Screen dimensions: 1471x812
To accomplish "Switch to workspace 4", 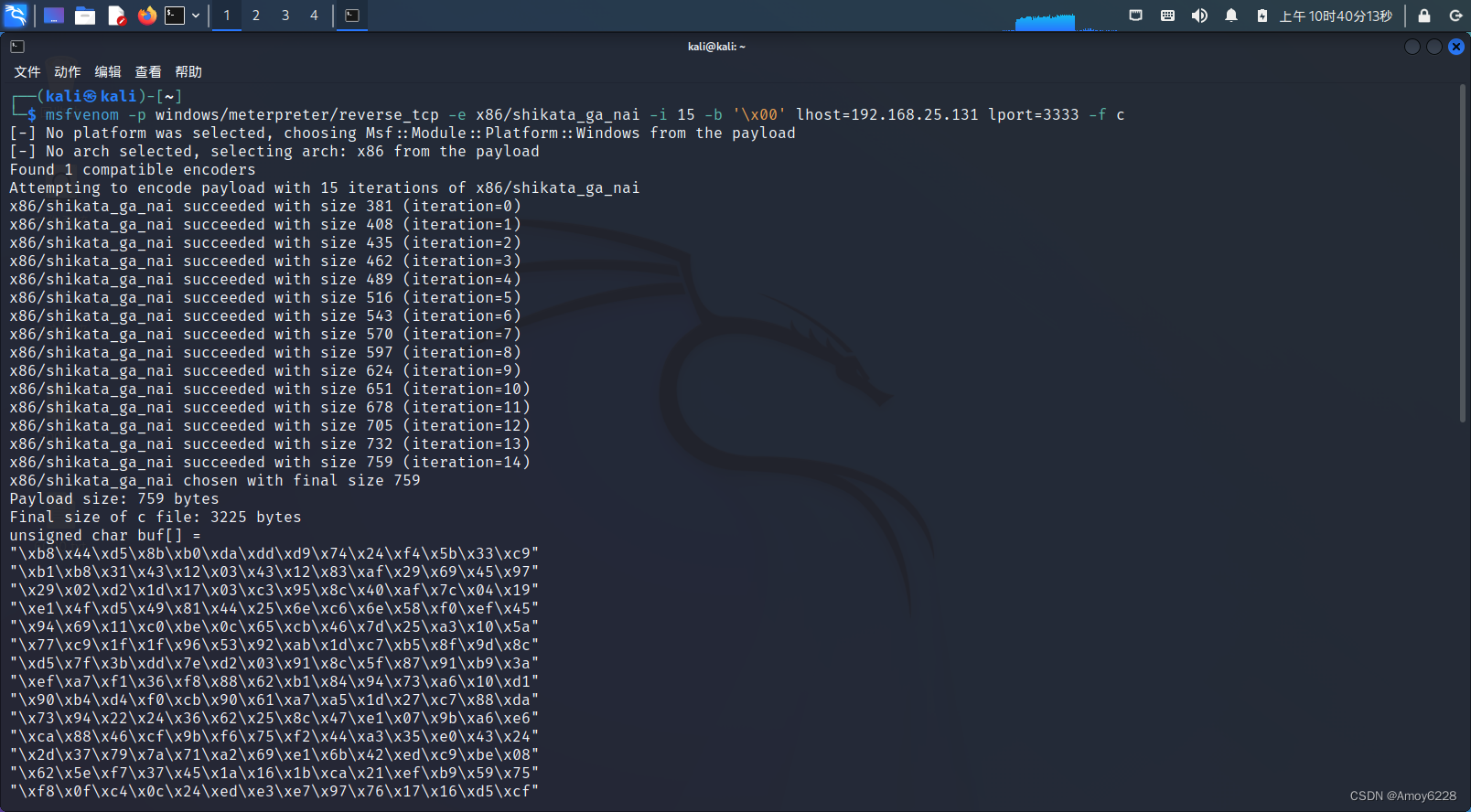I will click(314, 16).
